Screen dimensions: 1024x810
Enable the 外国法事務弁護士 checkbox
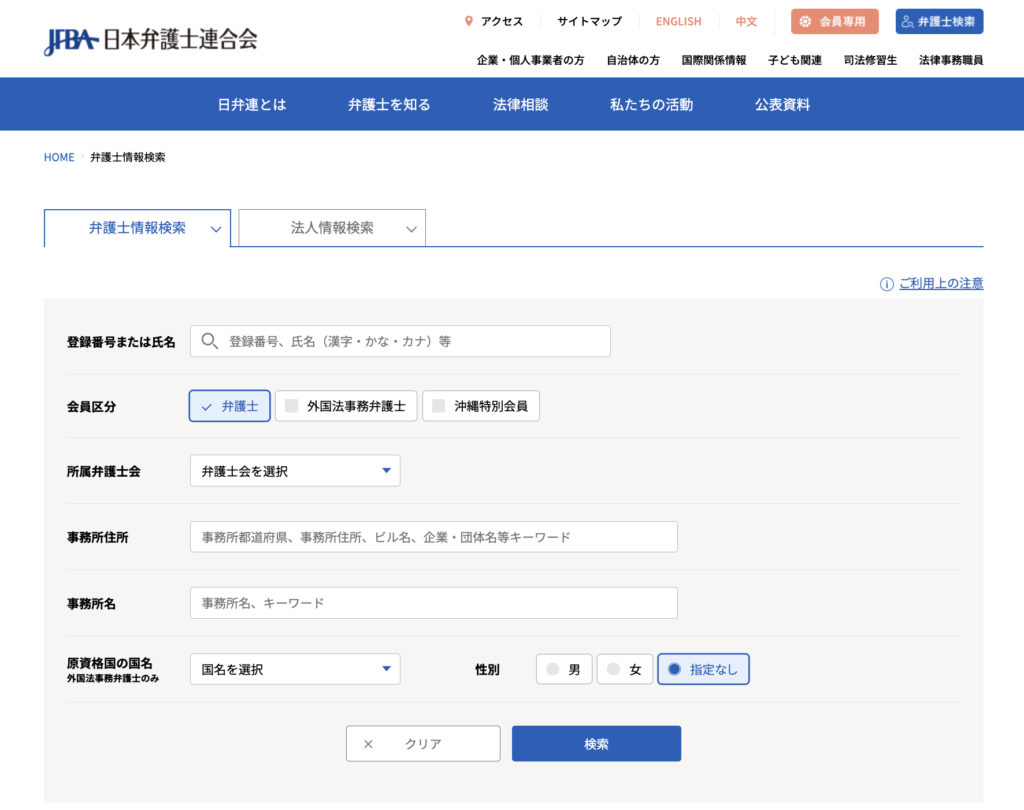[x=292, y=406]
